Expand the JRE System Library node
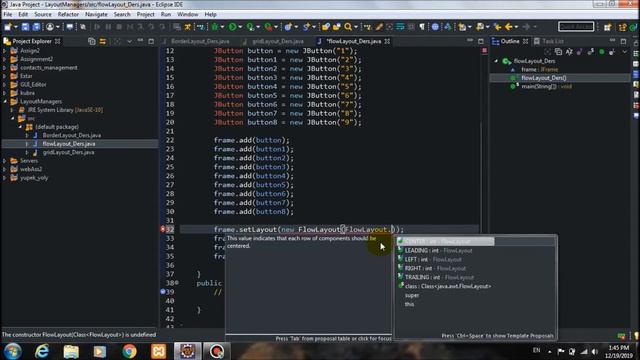 (x=12, y=110)
